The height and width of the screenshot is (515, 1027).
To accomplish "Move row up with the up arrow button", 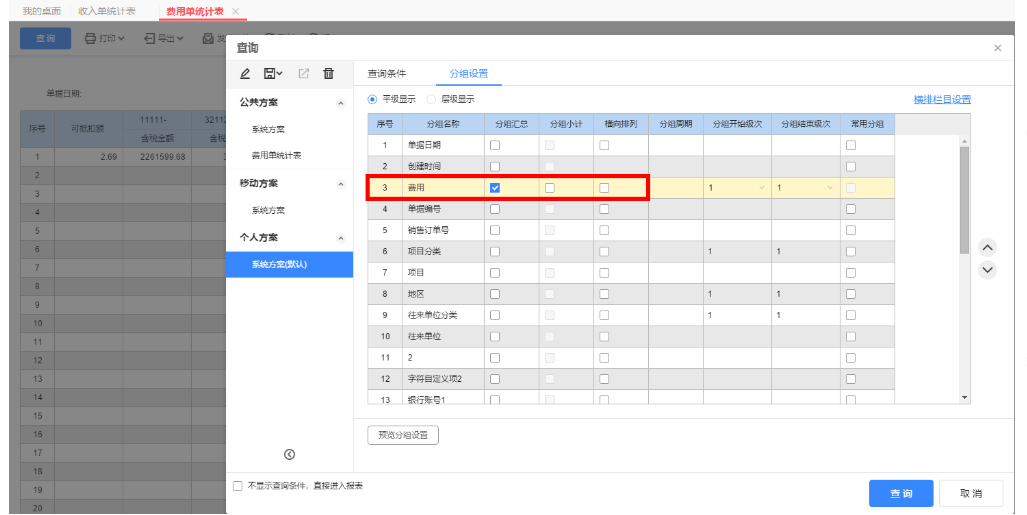I will 987,247.
